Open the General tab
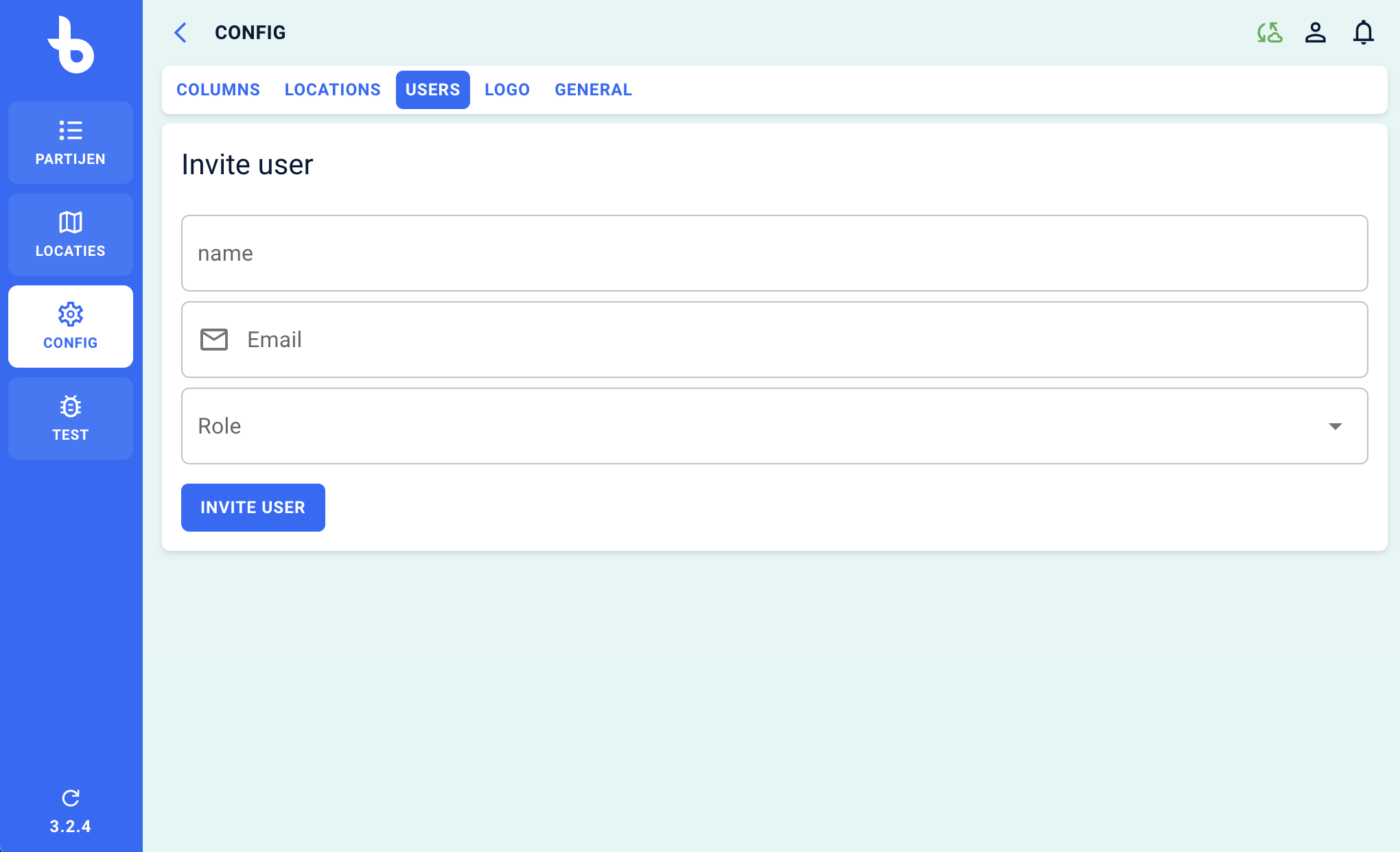Screen dimensions: 1400x852 [x=594, y=90]
